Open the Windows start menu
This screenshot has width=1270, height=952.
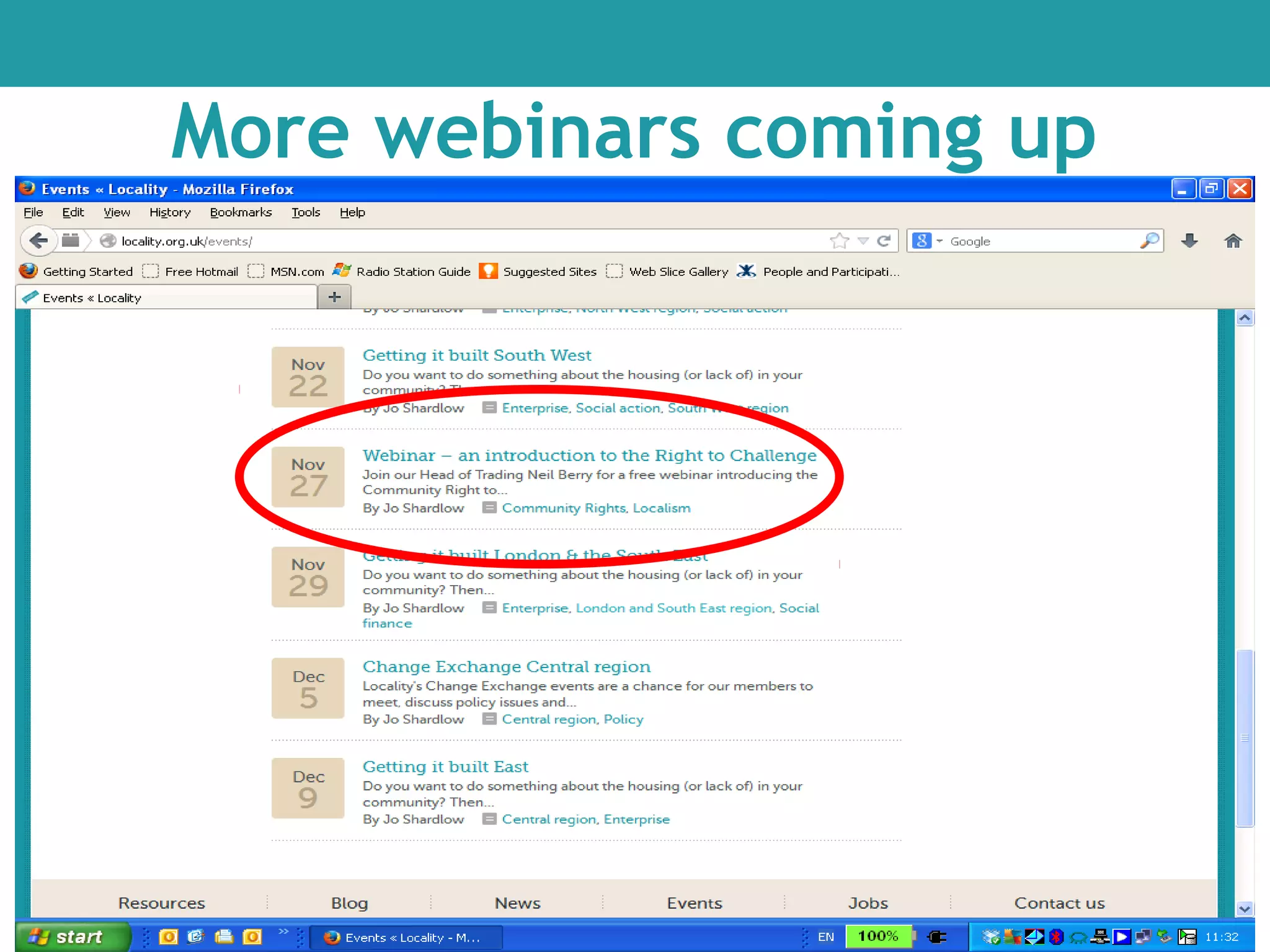pyautogui.click(x=73, y=937)
